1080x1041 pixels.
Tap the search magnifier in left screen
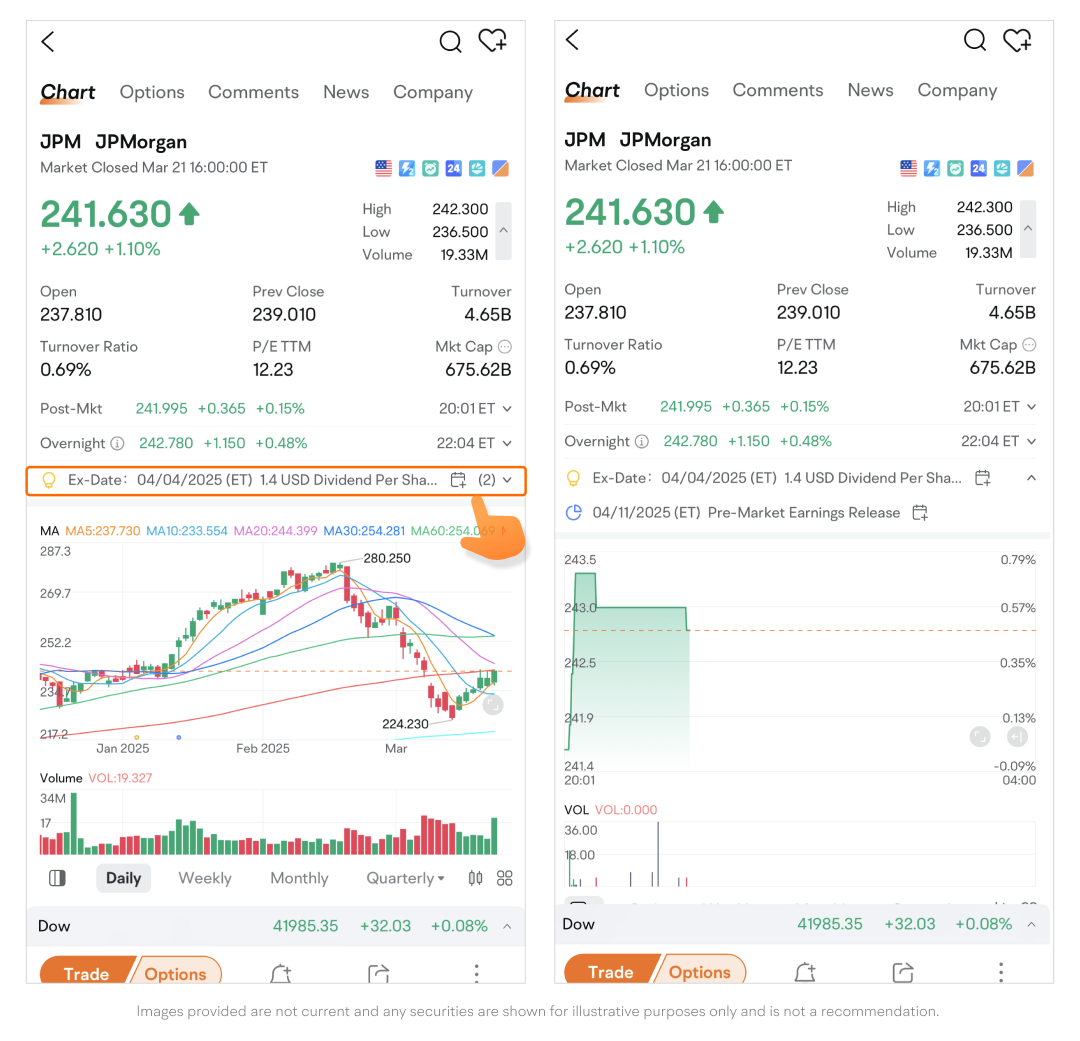451,41
